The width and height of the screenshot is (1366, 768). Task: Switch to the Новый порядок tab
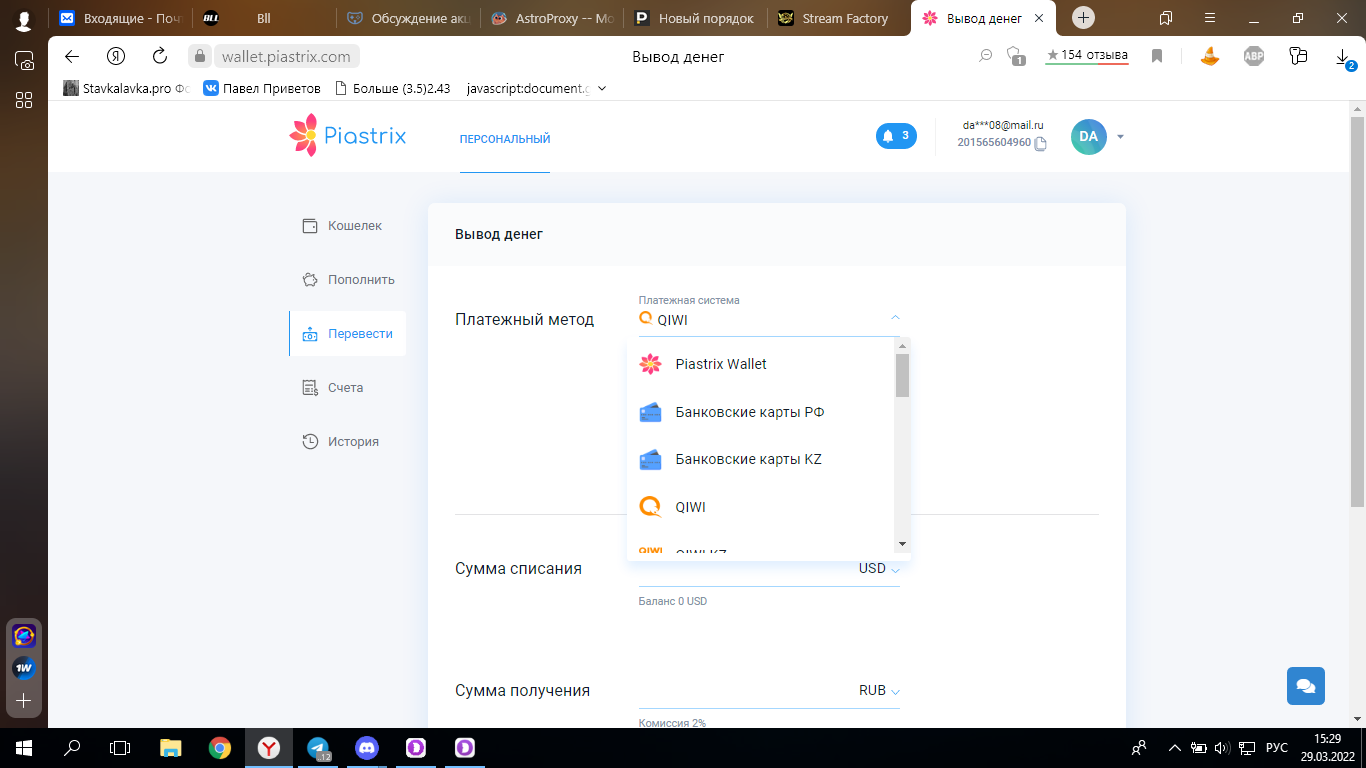695,18
